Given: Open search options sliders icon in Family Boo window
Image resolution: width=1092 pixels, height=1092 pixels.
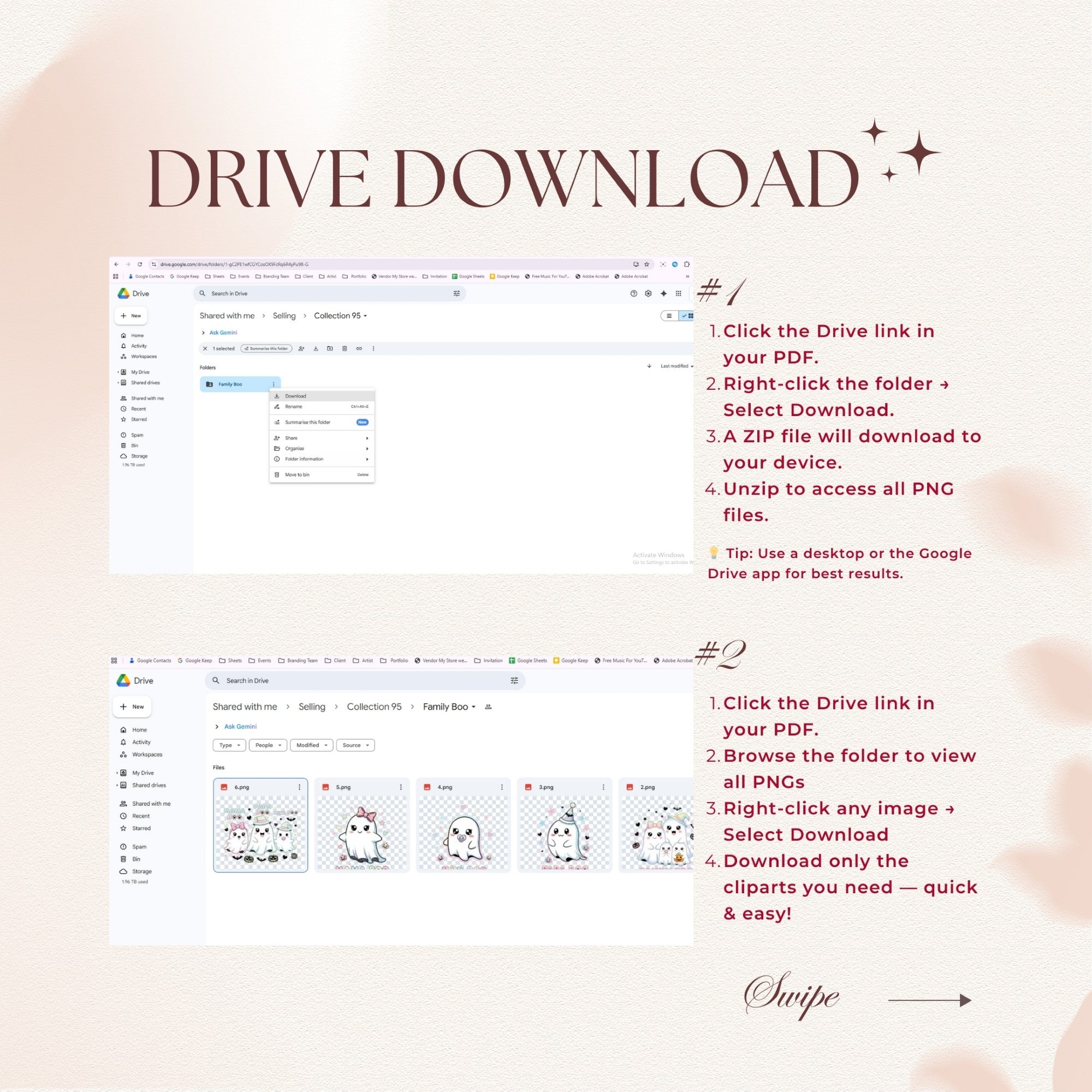Looking at the screenshot, I should point(514,680).
